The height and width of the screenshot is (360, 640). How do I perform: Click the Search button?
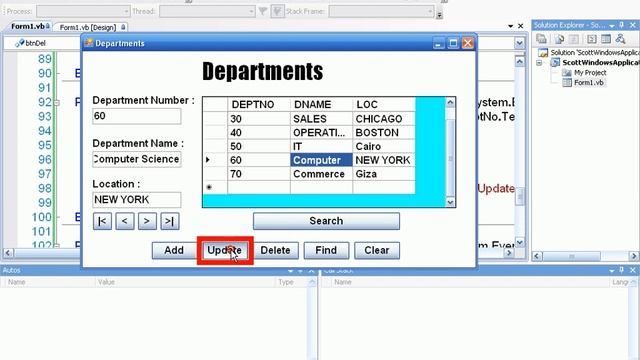[326, 221]
